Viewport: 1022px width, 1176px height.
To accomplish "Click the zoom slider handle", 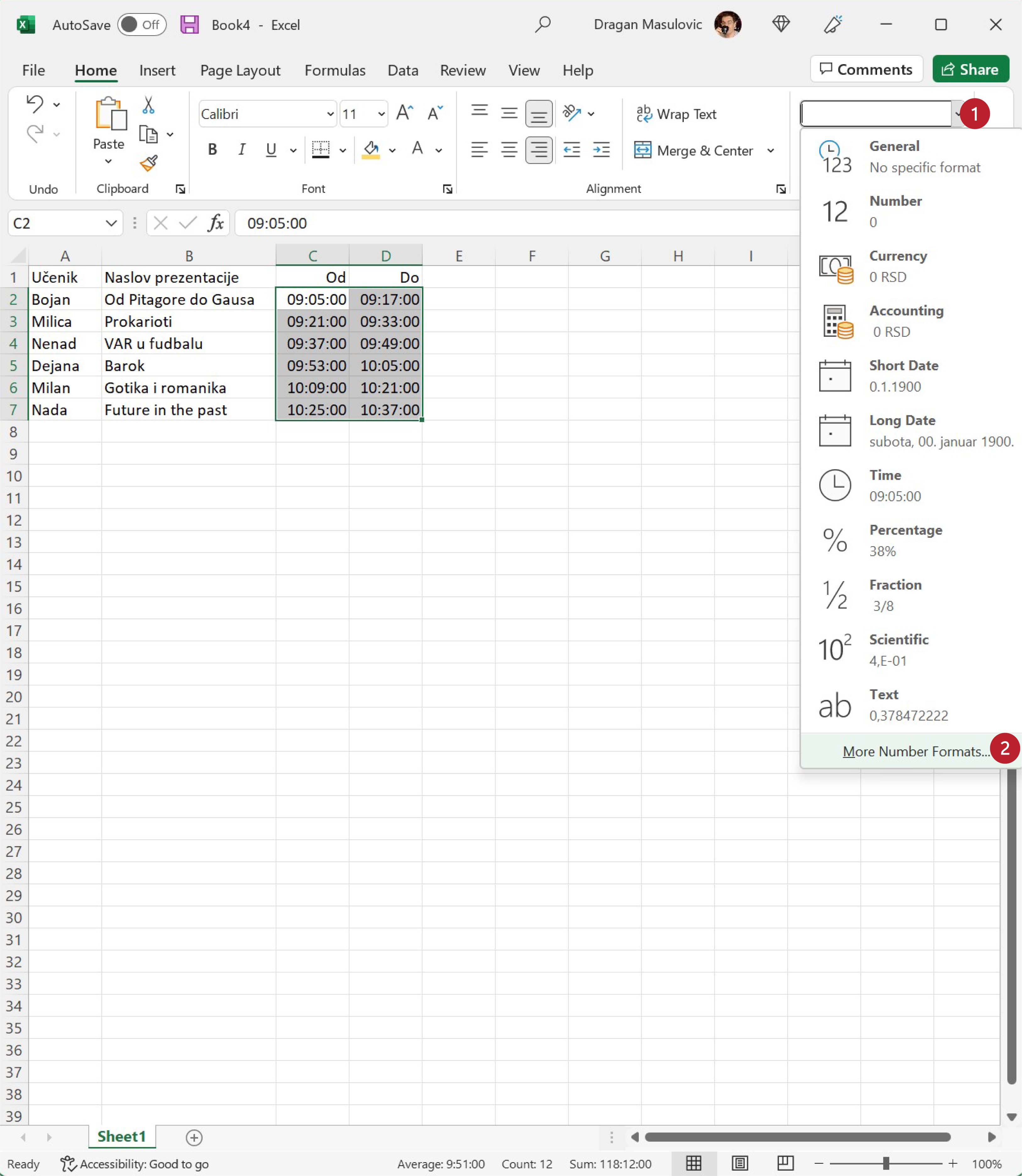I will click(886, 1163).
